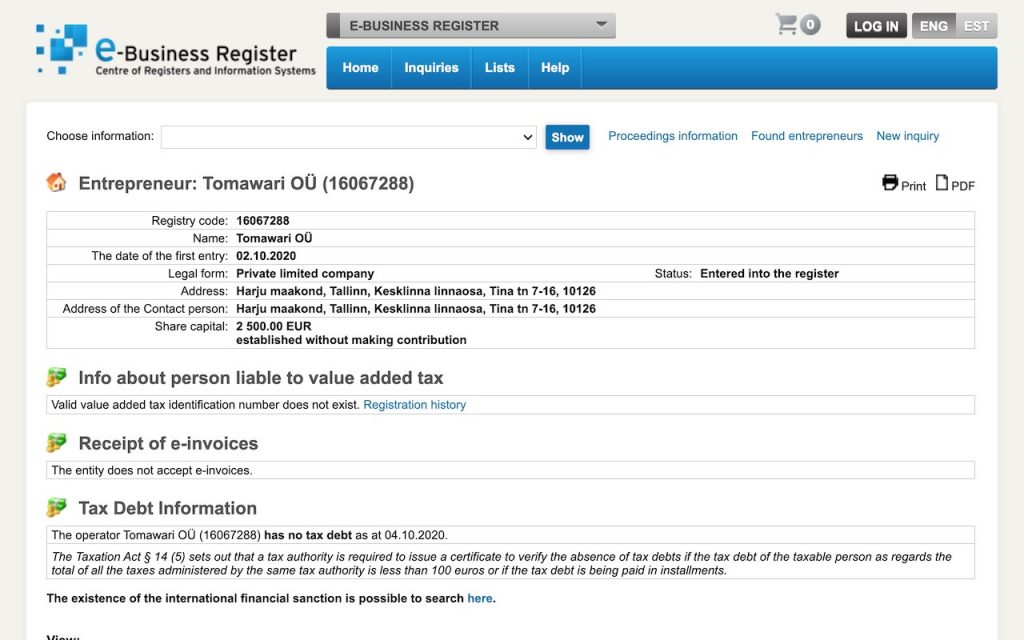Click the 'Choose information:' label
The image size is (1024, 640).
[x=100, y=136]
